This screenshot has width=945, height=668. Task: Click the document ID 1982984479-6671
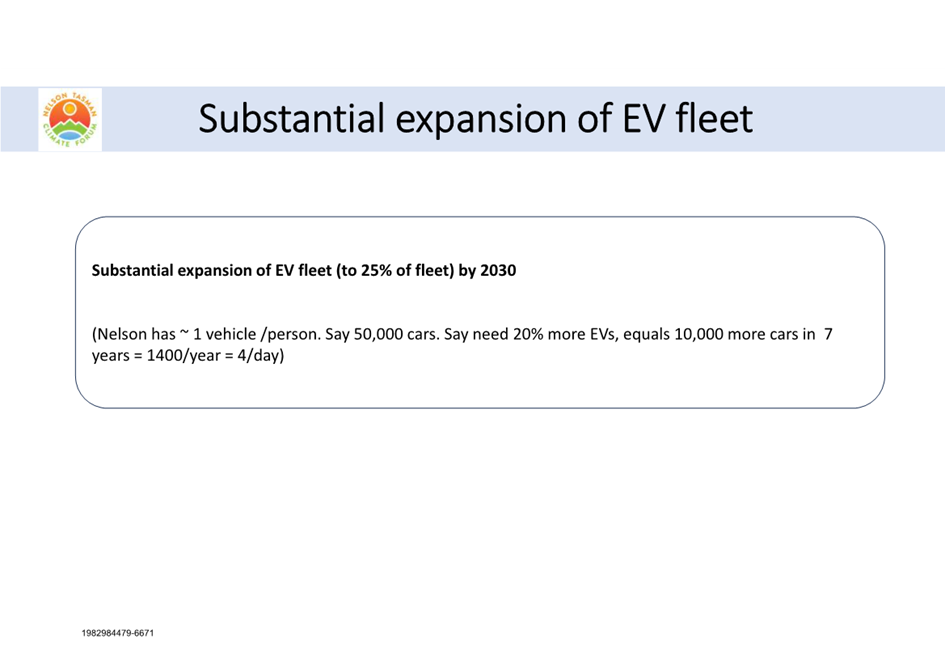118,633
